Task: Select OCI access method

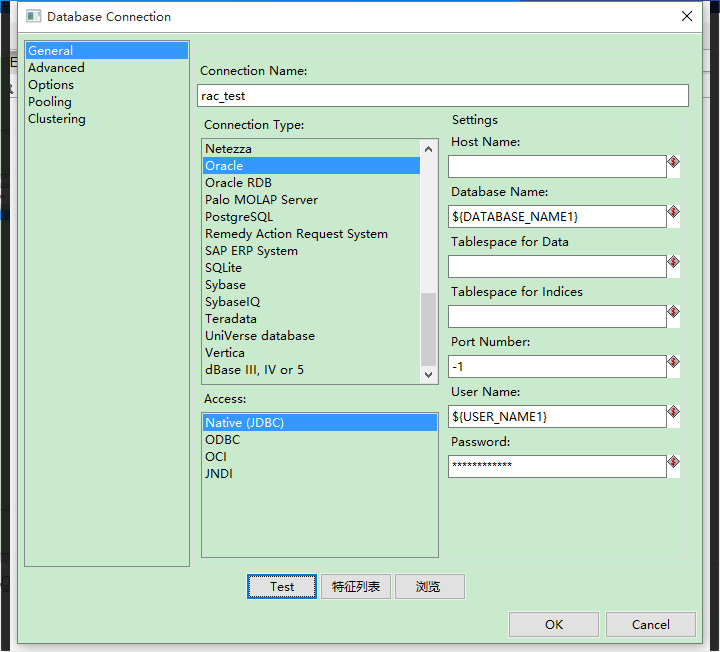Action: 320,456
